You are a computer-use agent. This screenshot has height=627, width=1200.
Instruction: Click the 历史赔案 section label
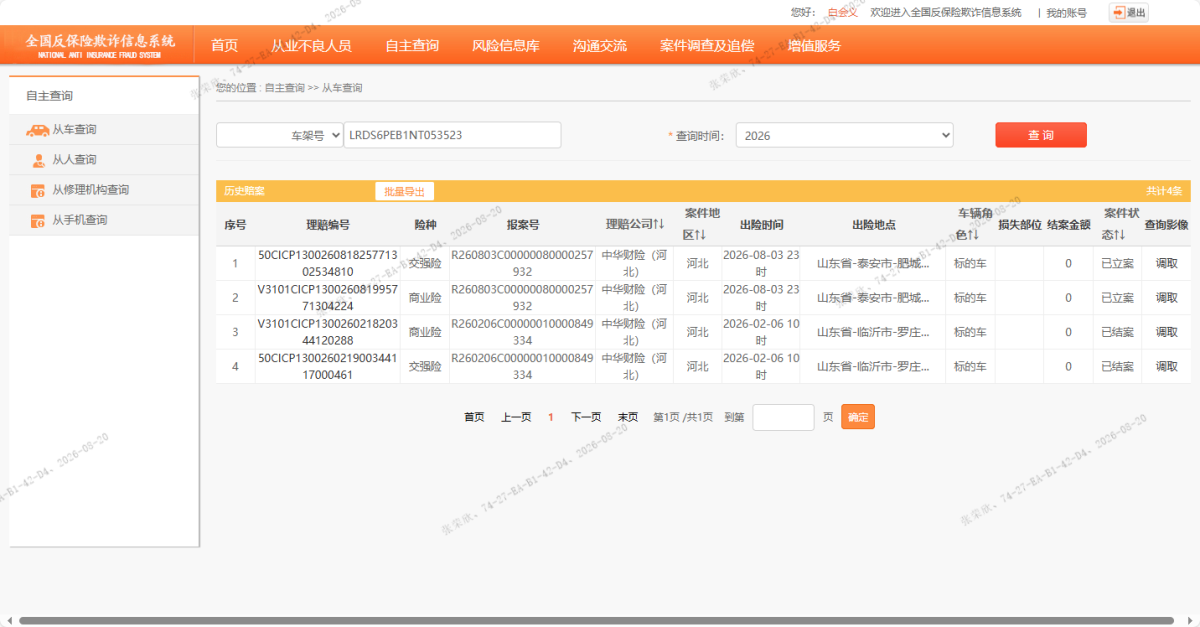pyautogui.click(x=243, y=191)
